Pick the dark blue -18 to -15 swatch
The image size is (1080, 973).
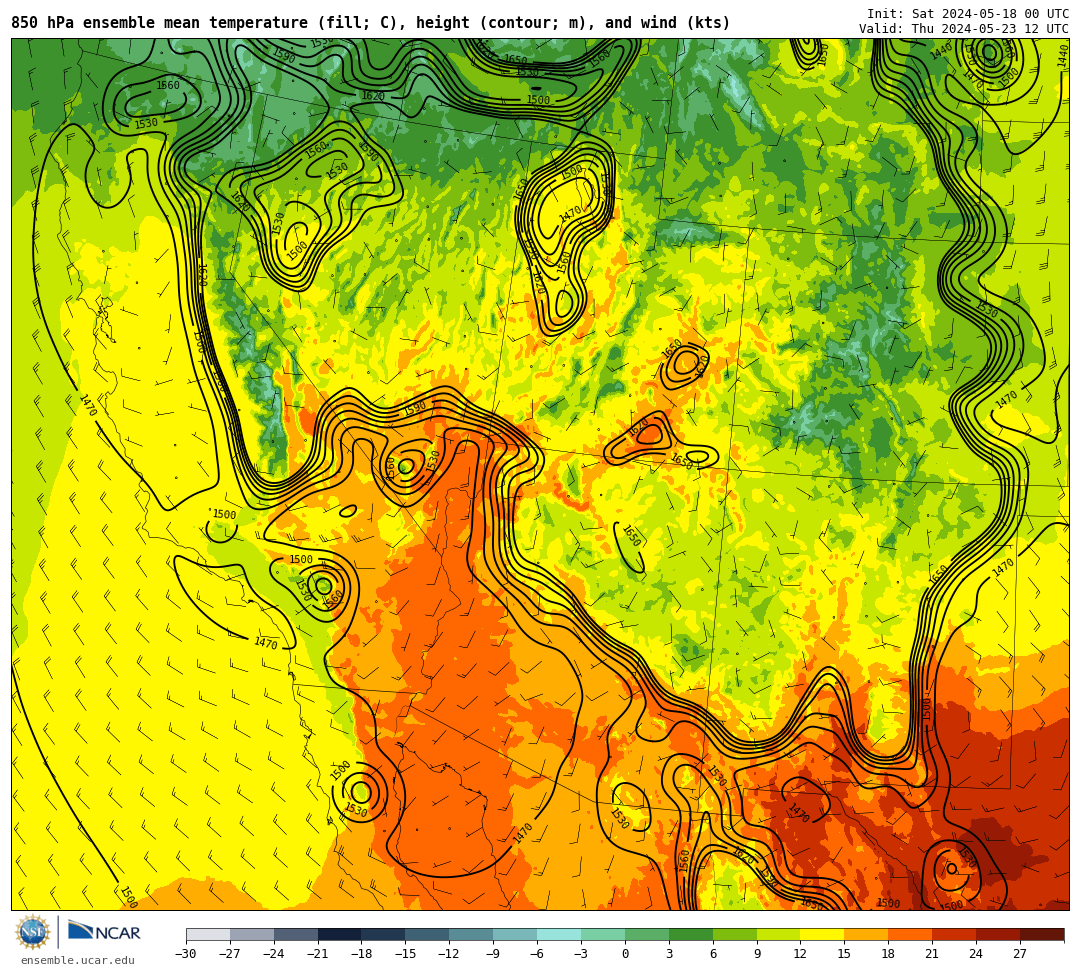point(384,934)
